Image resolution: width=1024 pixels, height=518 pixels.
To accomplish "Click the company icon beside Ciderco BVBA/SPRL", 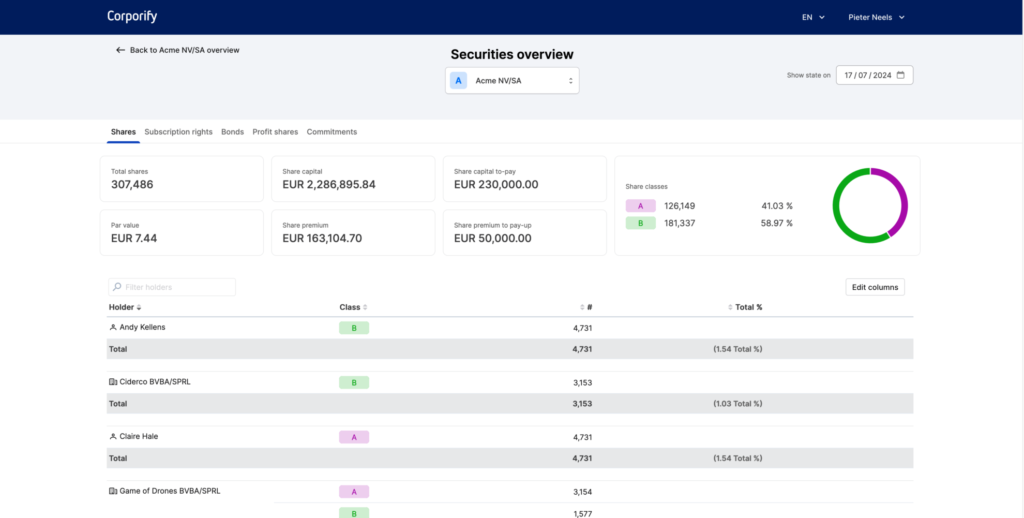I will [x=113, y=382].
